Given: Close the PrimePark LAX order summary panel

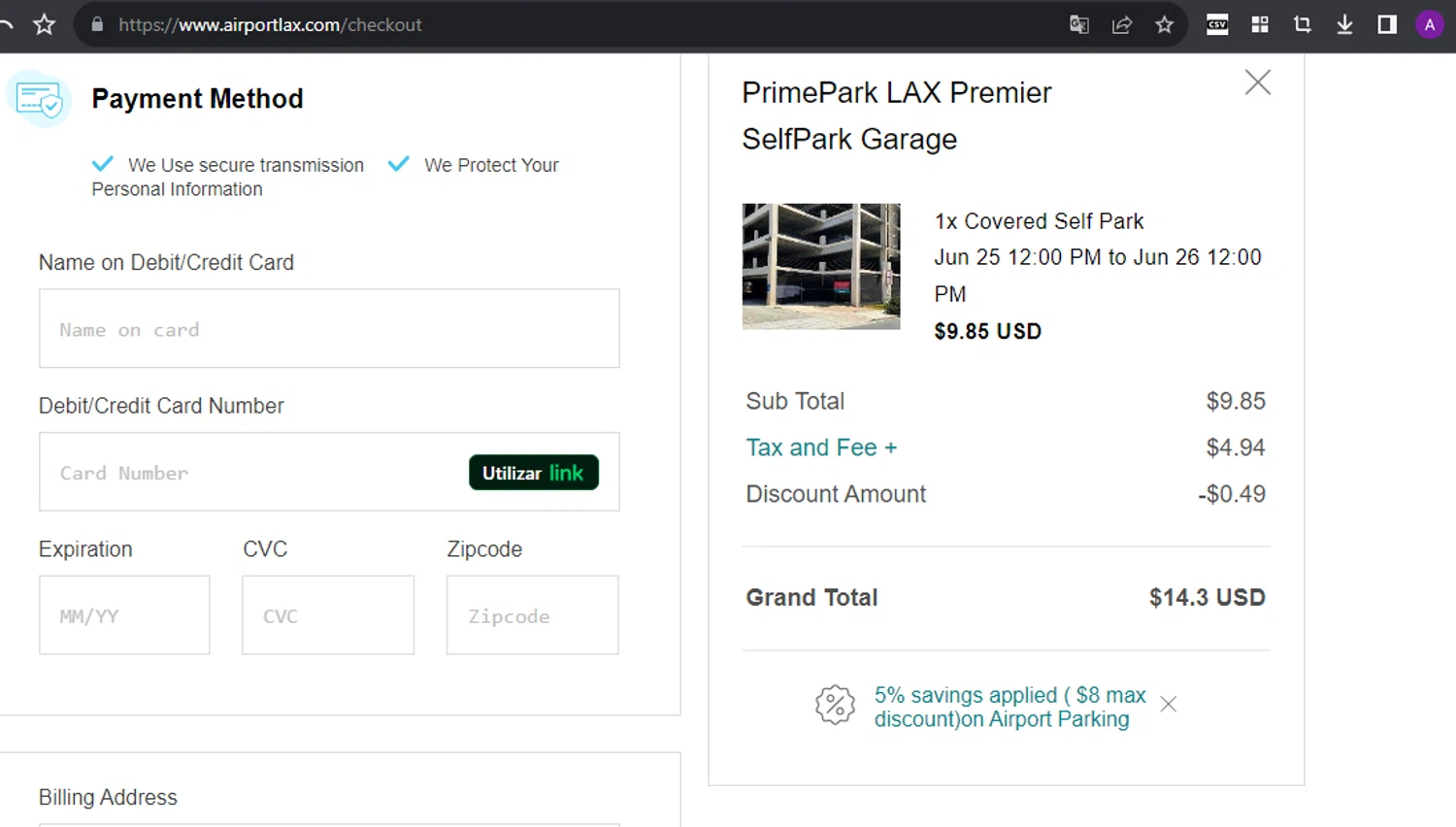Looking at the screenshot, I should click(x=1257, y=83).
